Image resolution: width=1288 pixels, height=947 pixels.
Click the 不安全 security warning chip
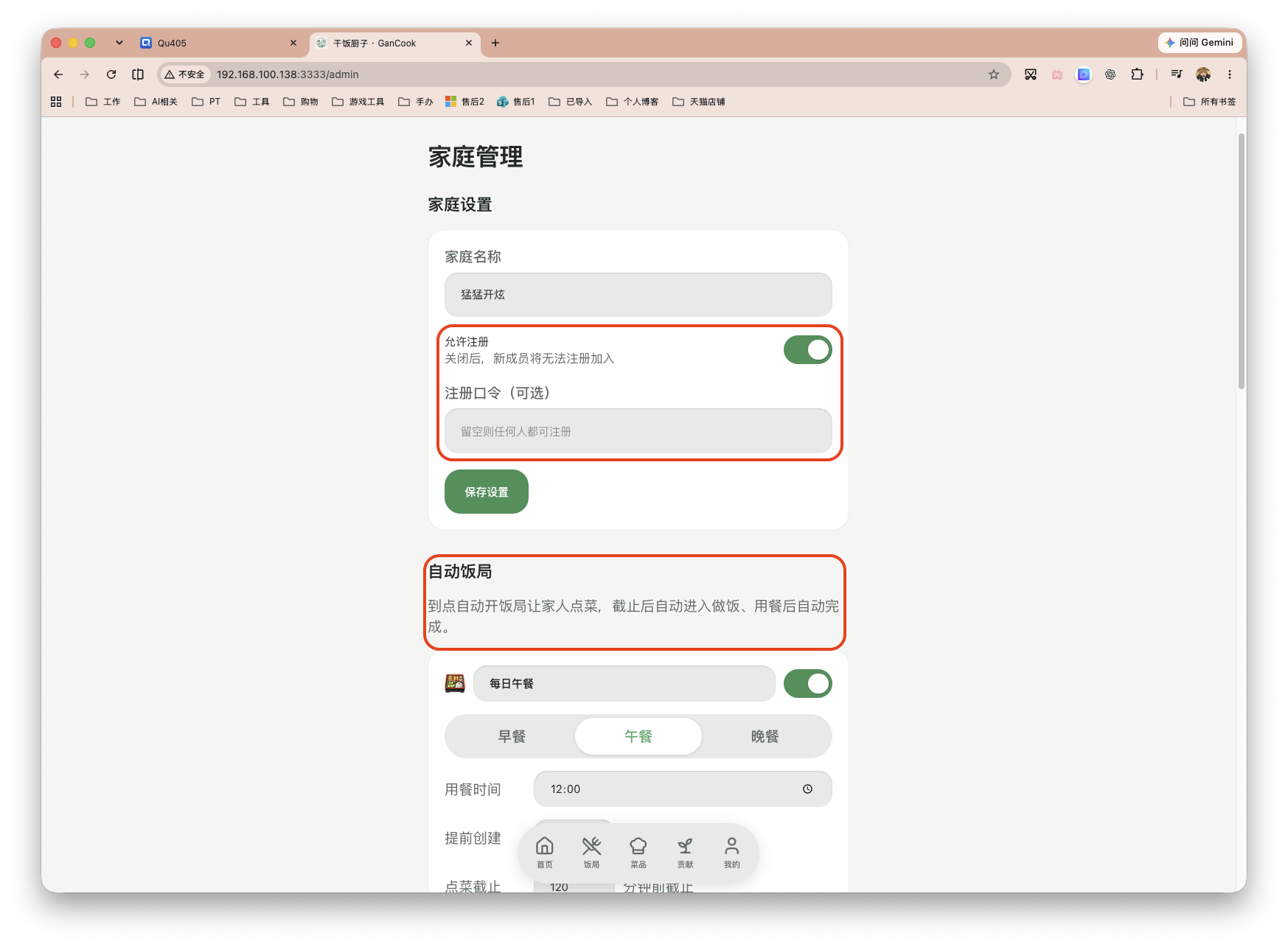pos(185,74)
